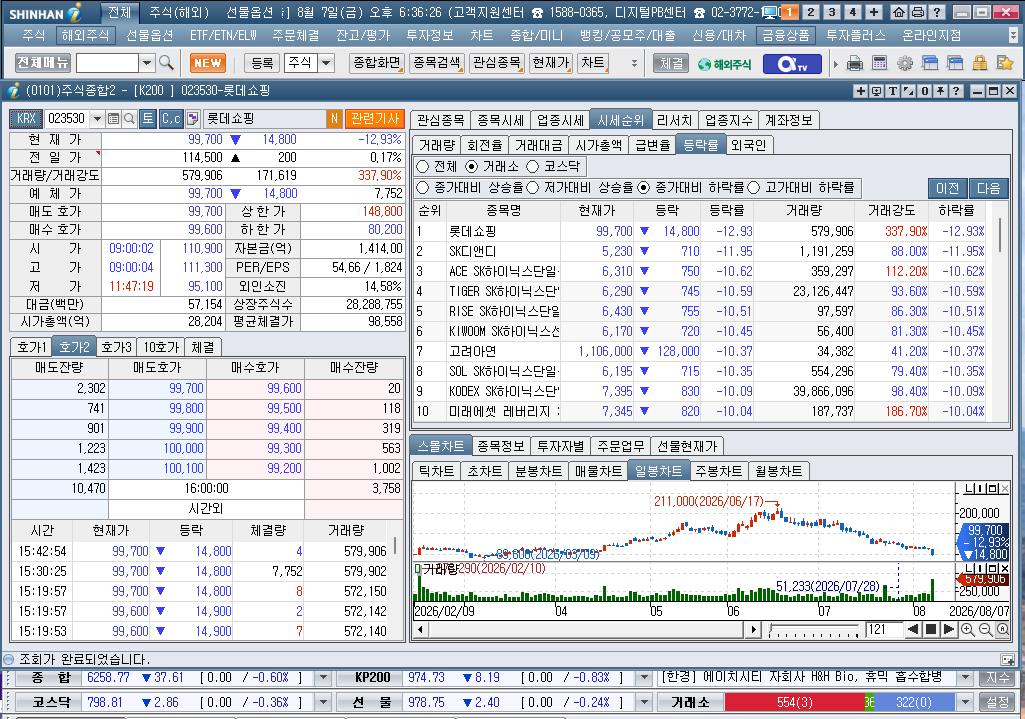Viewport: 1025px width, 719px height.
Task: Open dropdown arrow of stock code 023530
Action: pos(97,118)
